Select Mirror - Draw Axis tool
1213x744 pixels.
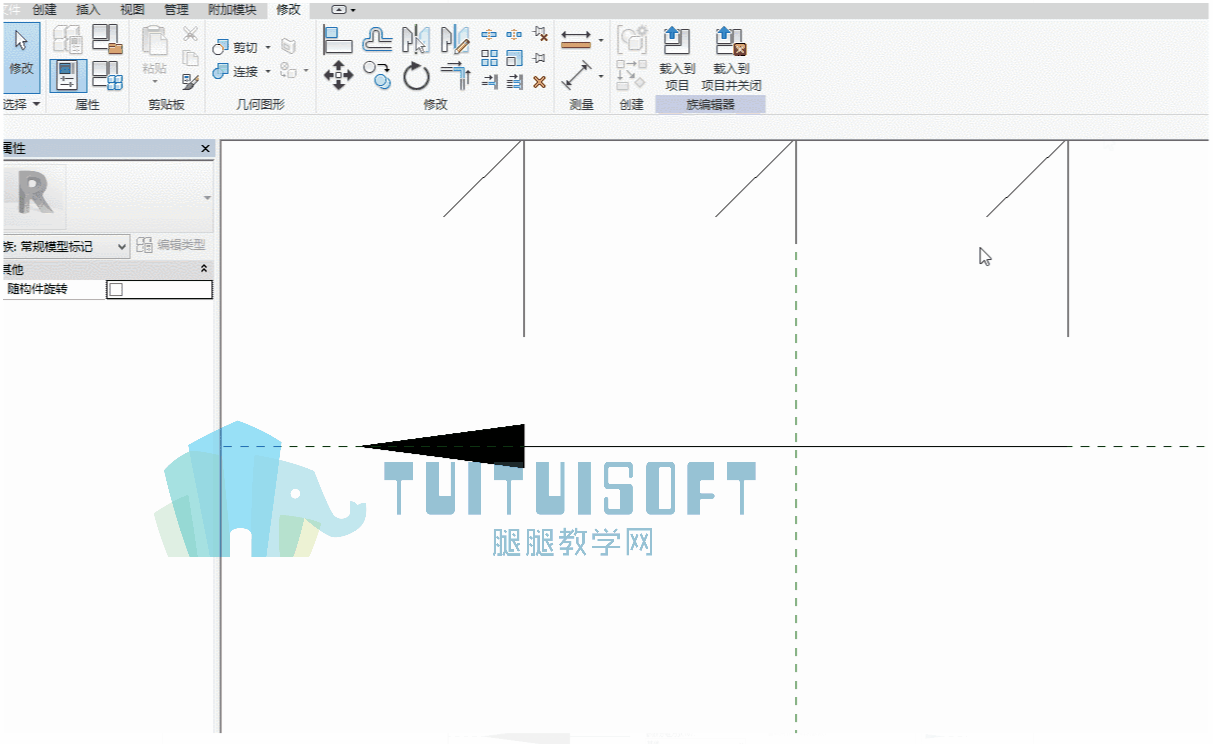point(454,39)
